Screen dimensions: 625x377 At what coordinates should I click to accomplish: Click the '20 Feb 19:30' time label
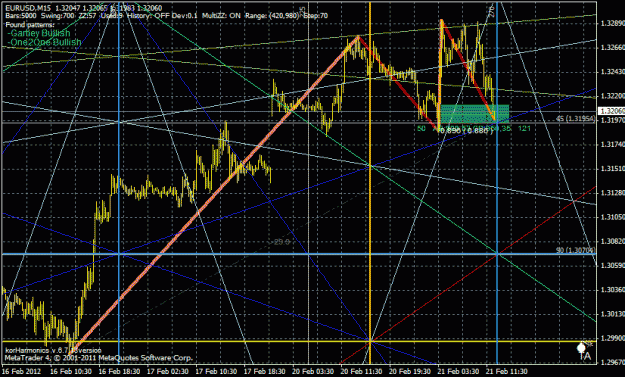pos(410,371)
